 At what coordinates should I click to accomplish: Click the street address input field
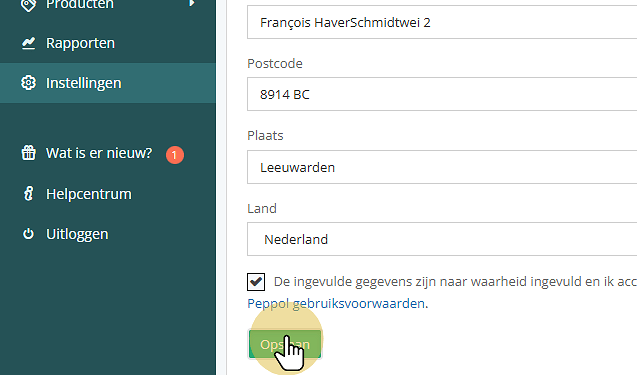[x=442, y=22]
